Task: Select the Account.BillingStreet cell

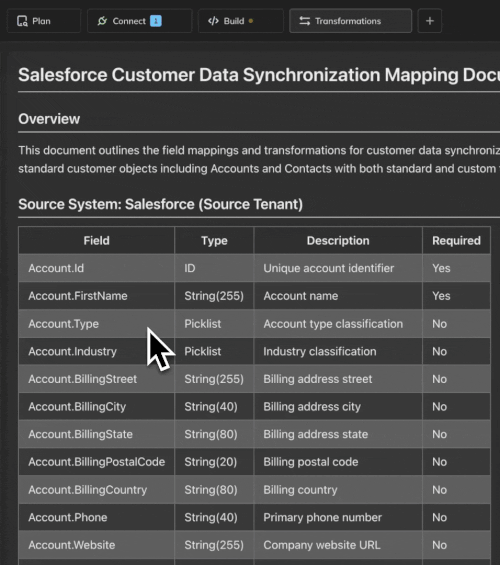Action: [97, 379]
